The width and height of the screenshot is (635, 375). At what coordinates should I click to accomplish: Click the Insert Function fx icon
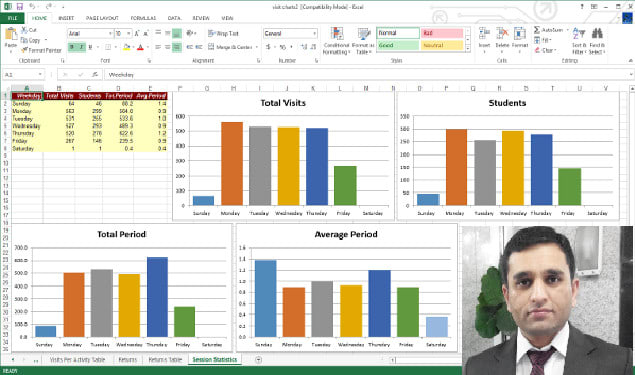coord(95,75)
